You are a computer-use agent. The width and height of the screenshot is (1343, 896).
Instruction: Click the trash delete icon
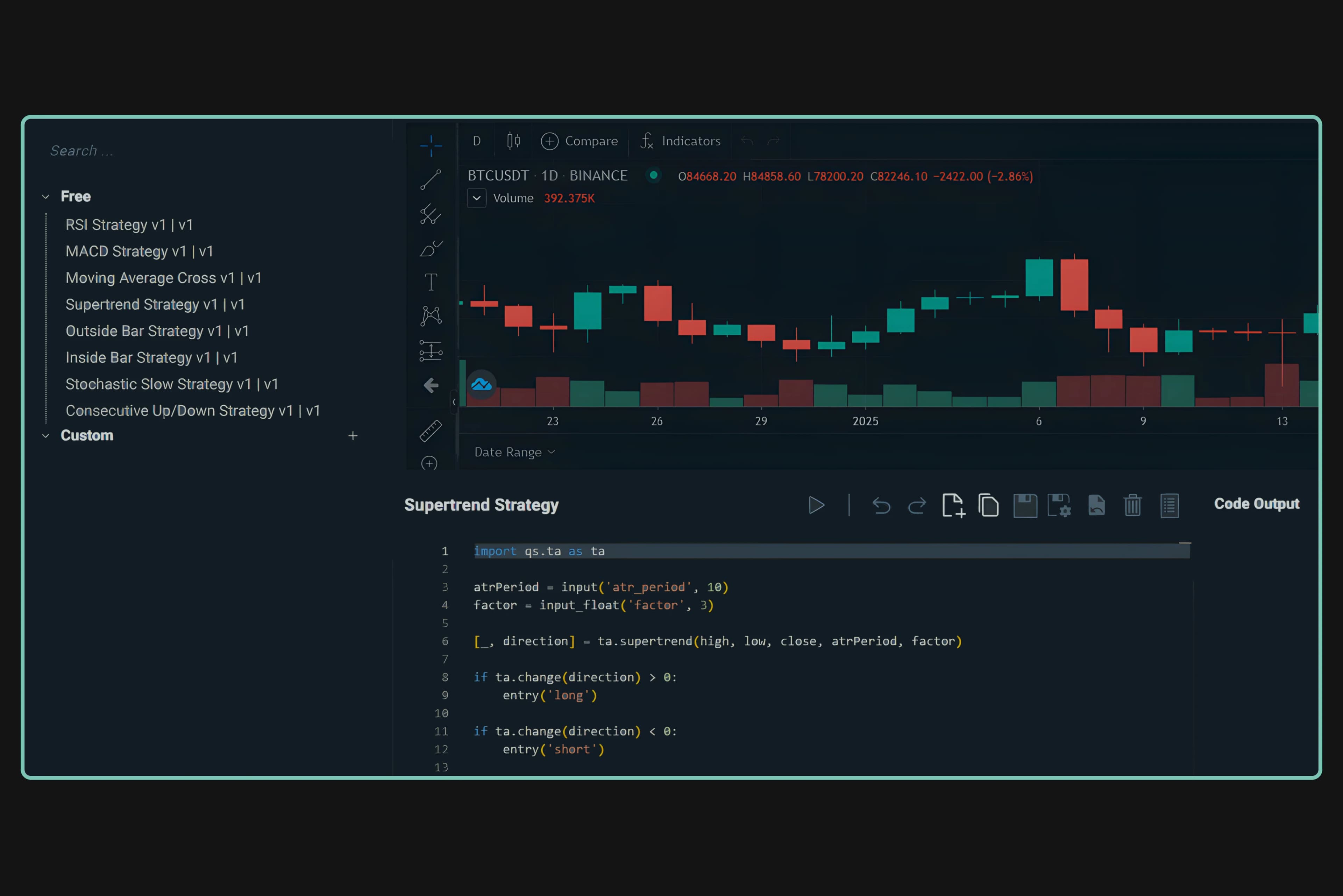1132,506
